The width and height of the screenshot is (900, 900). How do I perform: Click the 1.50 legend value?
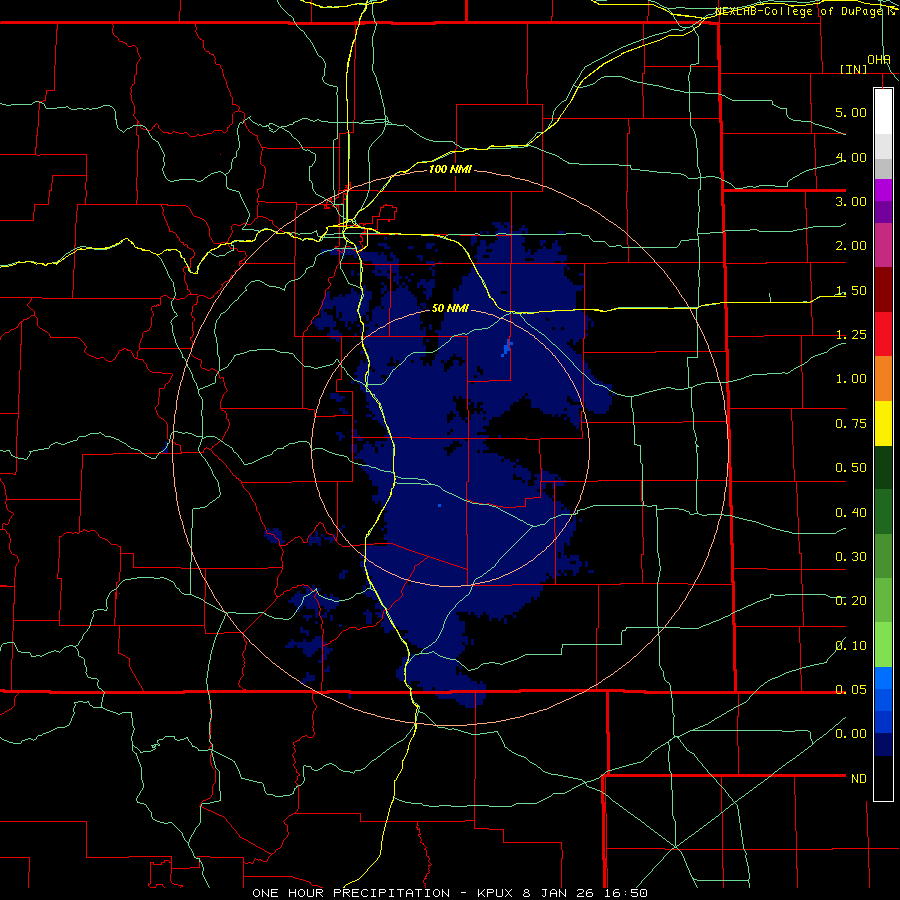point(851,290)
